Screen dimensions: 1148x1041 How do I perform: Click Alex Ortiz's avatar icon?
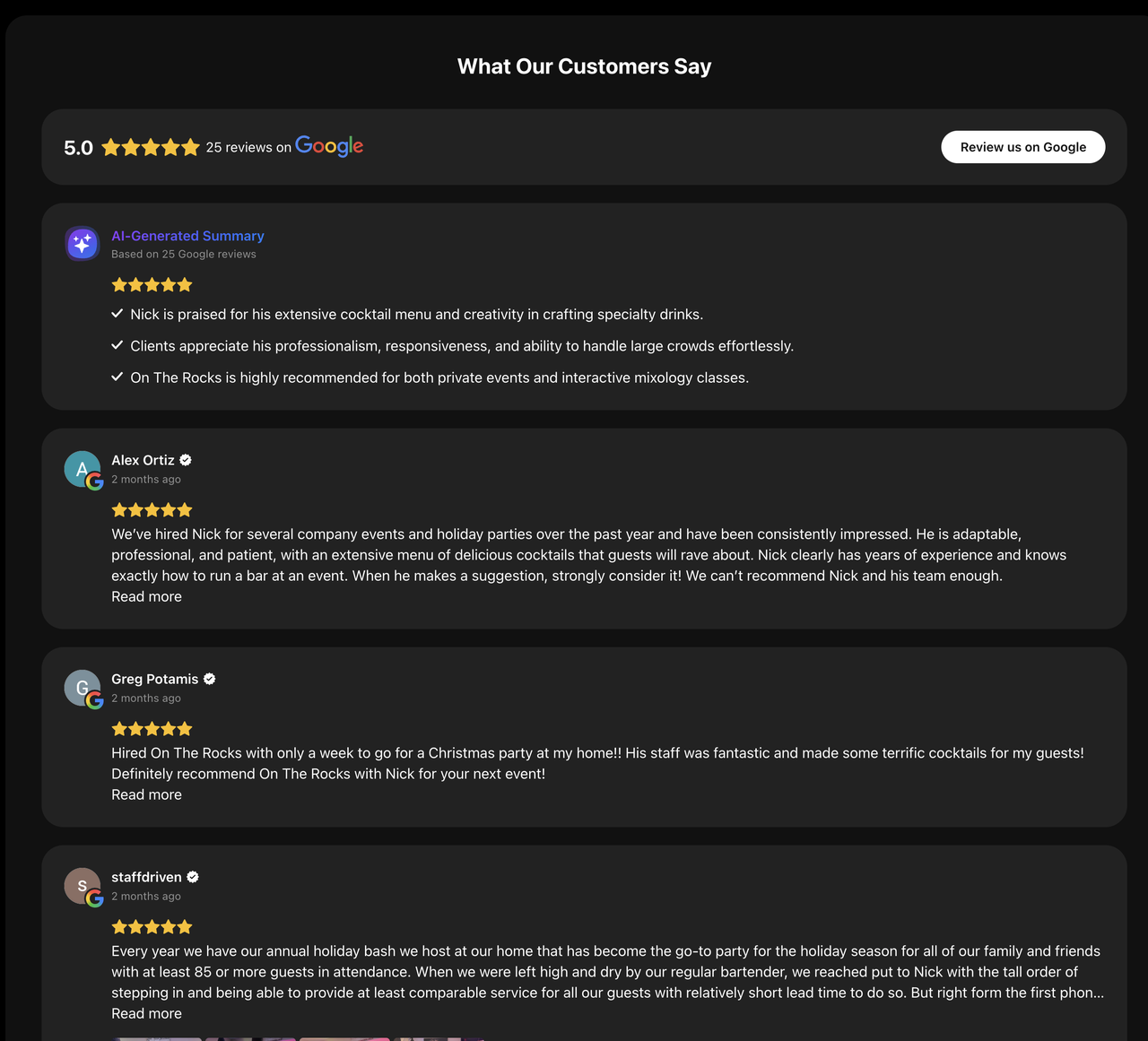point(82,469)
